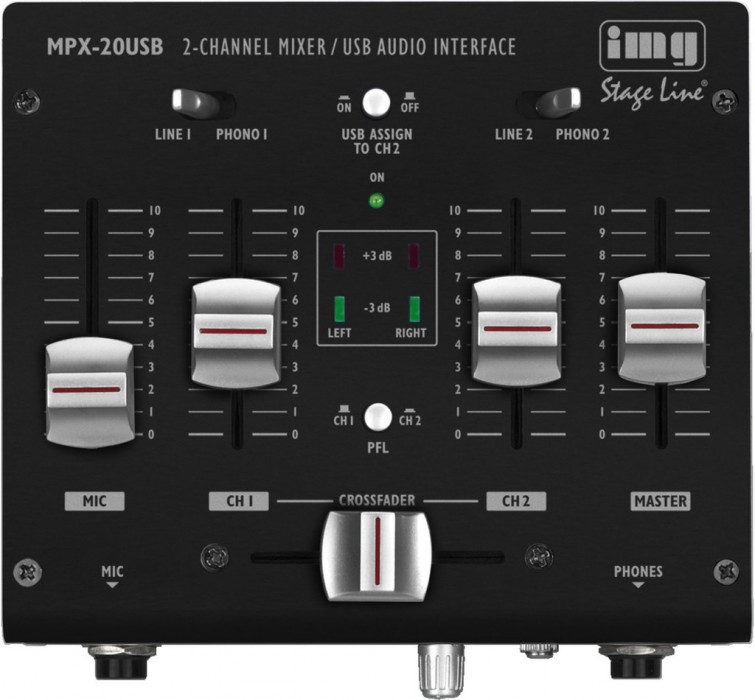Viewport: 755px width, 700px height.
Task: Toggle the LINE 1 / PHONO 1 switch
Action: (203, 103)
